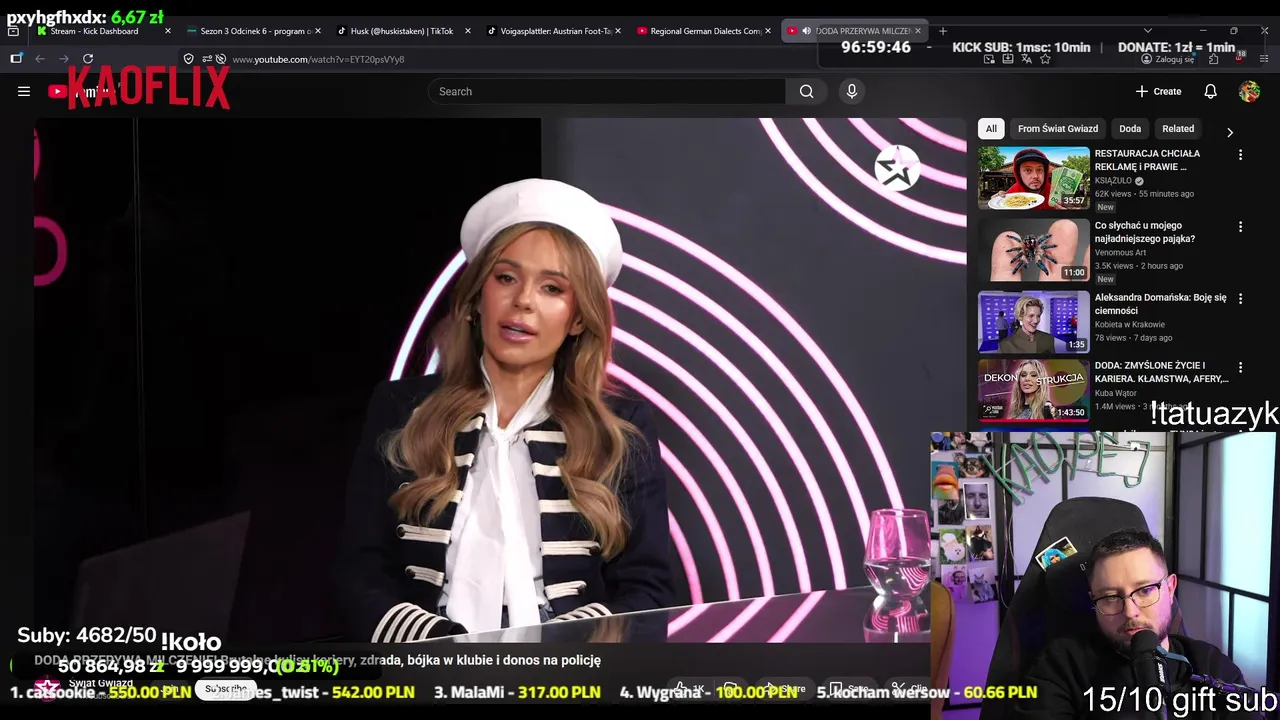The width and height of the screenshot is (1280, 720).
Task: Mute the playing DODA tab speaker icon
Action: (806, 31)
